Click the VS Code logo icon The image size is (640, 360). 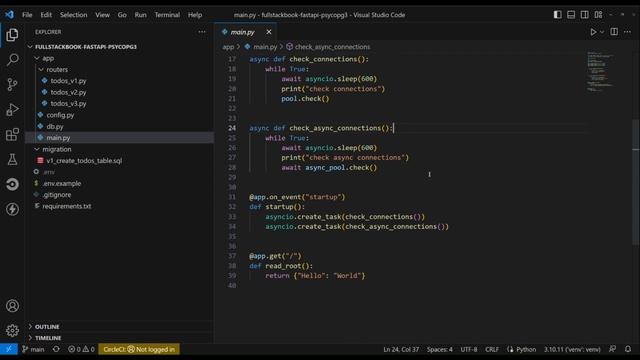pyautogui.click(x=9, y=15)
